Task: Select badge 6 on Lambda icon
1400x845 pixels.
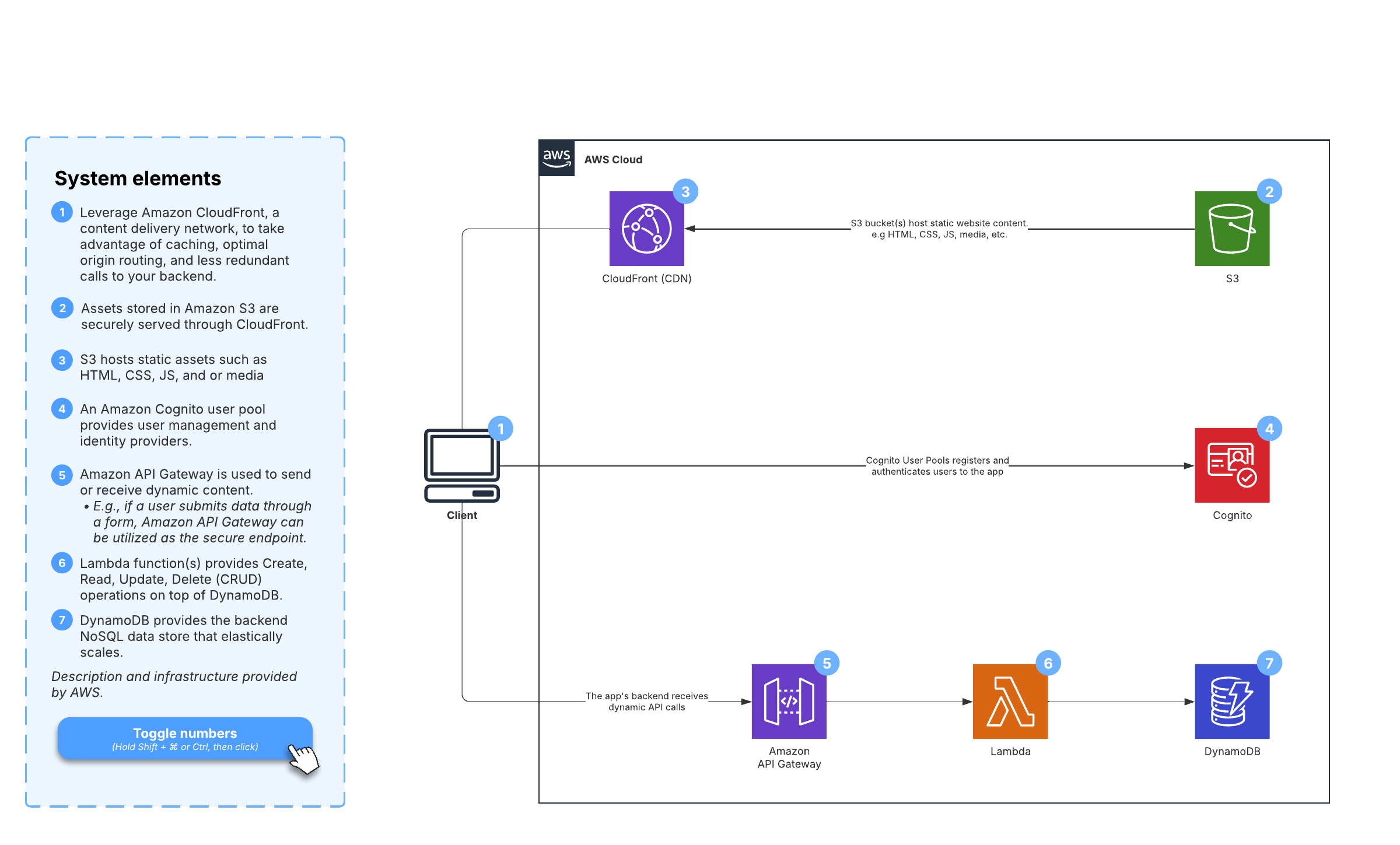Action: point(1048,664)
